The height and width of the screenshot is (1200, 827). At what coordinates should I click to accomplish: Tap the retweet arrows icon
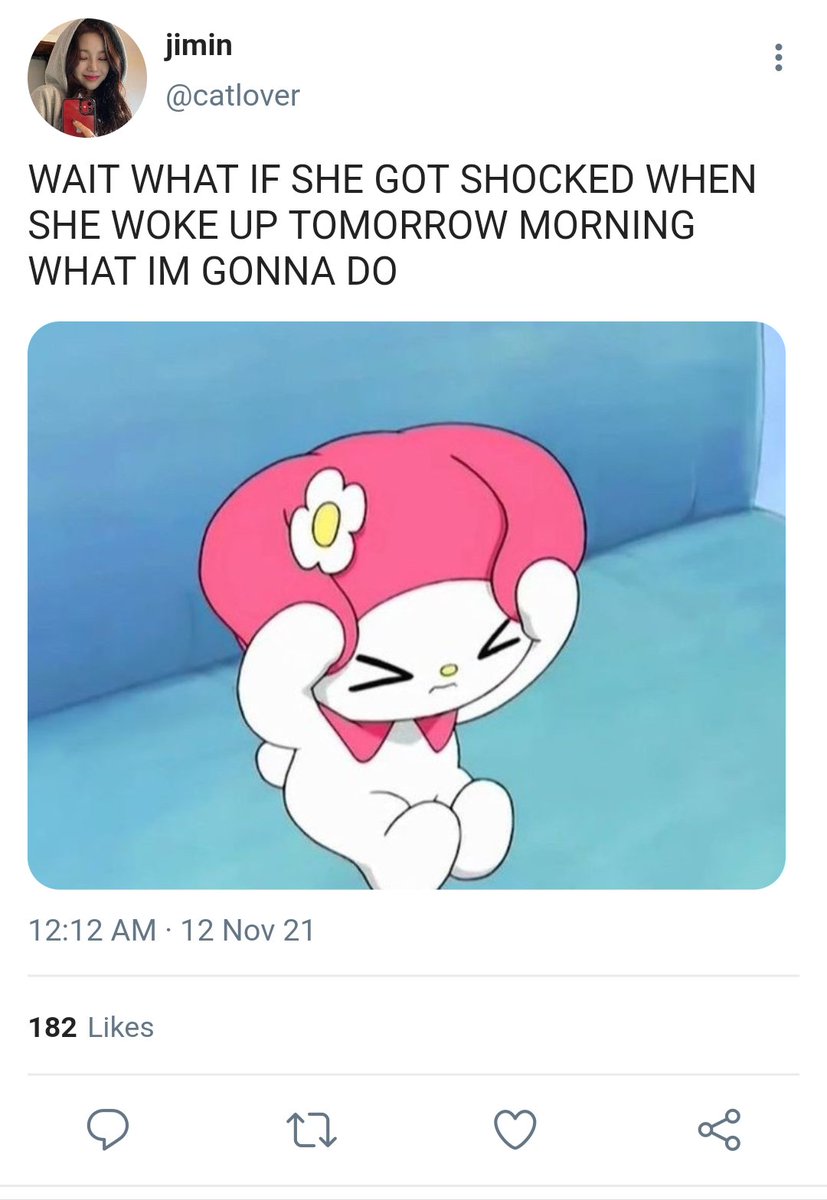point(313,1130)
